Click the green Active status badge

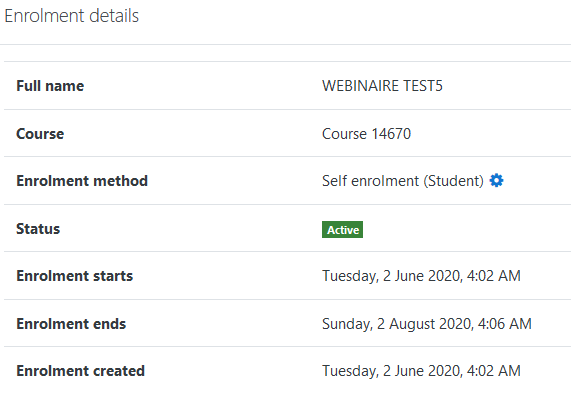pos(342,229)
